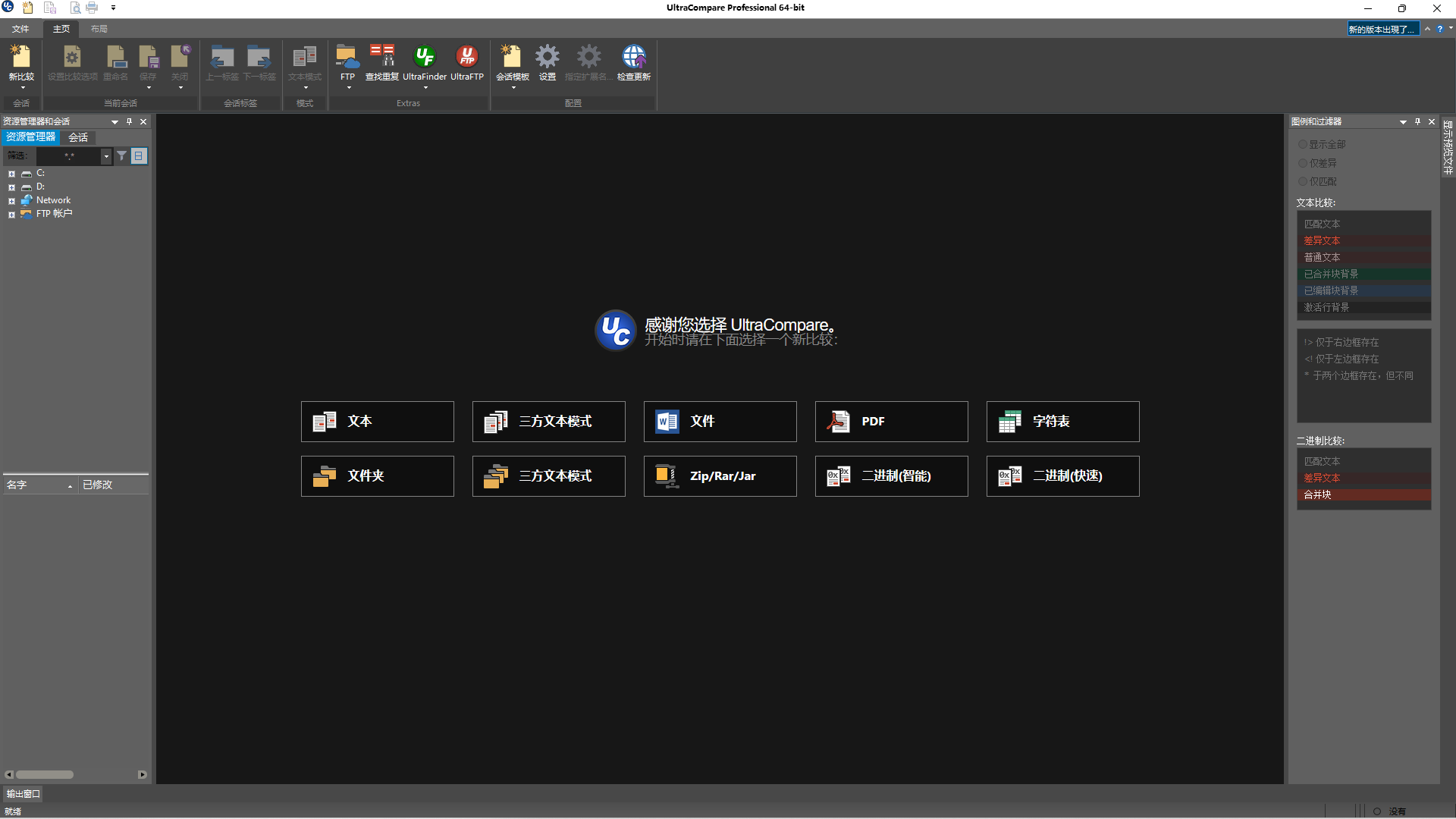Select 显示全部 radio button
Viewport: 1456px width, 819px height.
pos(1303,144)
